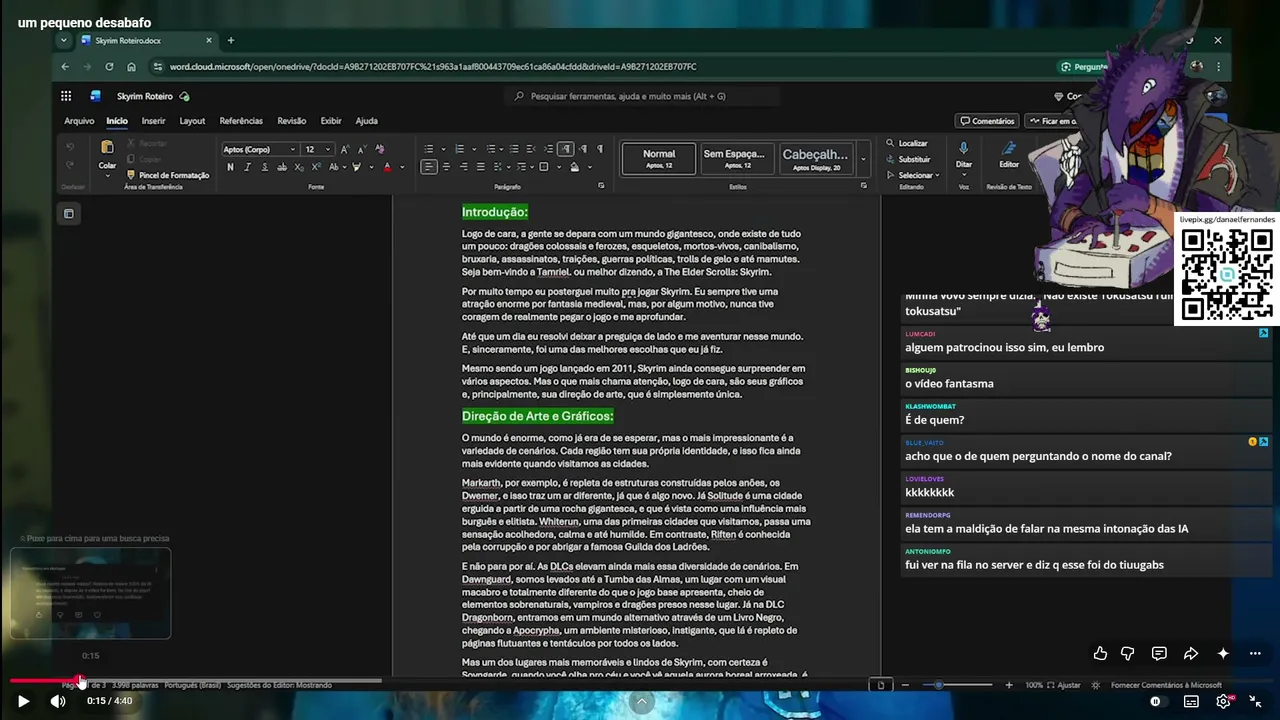
Task: Switch to the Referências tab
Action: point(241,121)
